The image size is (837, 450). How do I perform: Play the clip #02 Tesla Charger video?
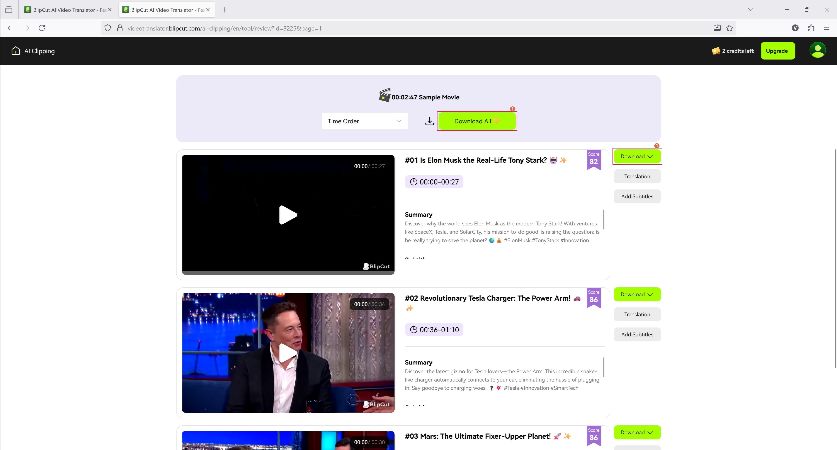point(288,353)
